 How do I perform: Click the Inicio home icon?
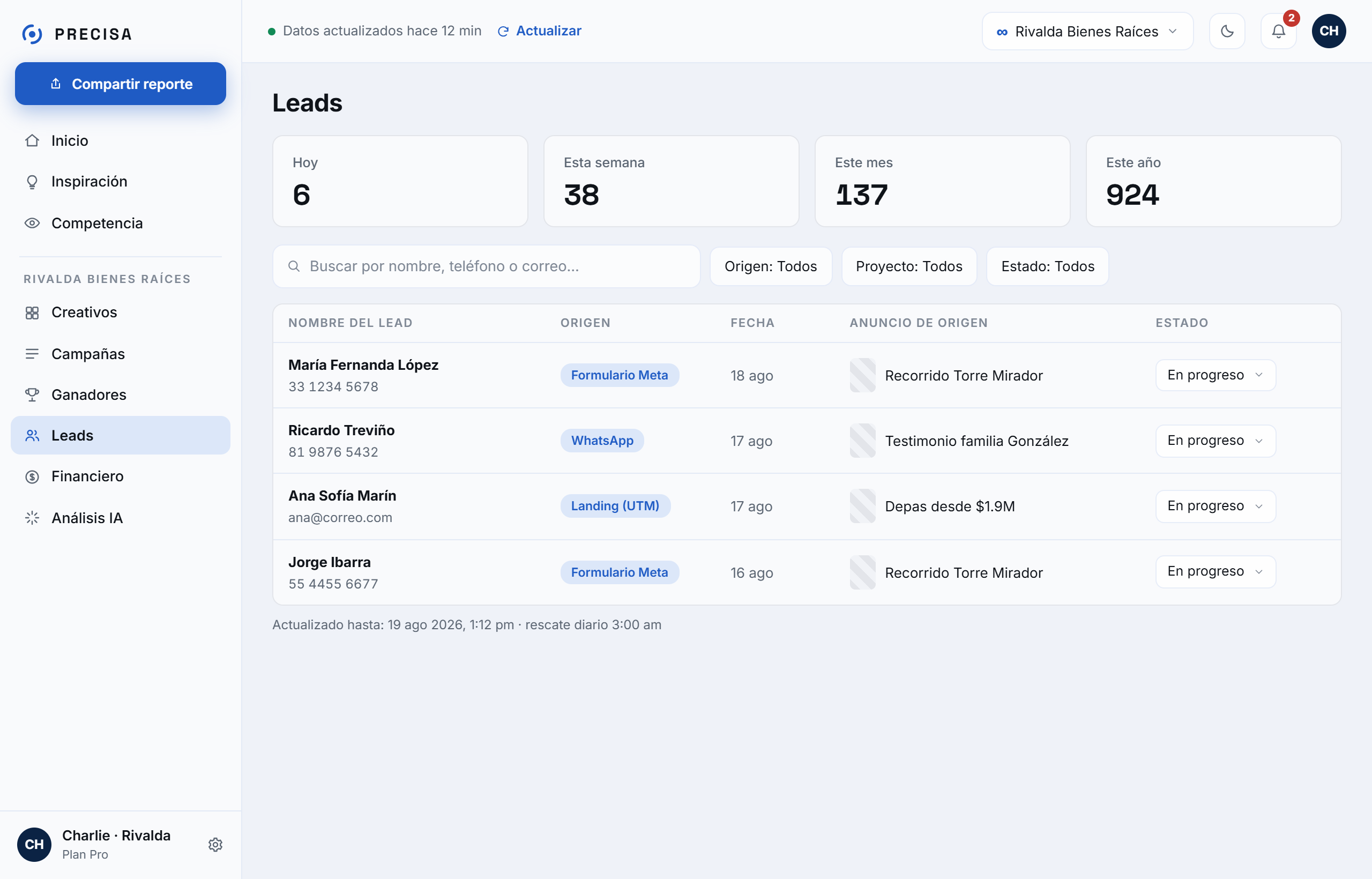[x=32, y=140]
